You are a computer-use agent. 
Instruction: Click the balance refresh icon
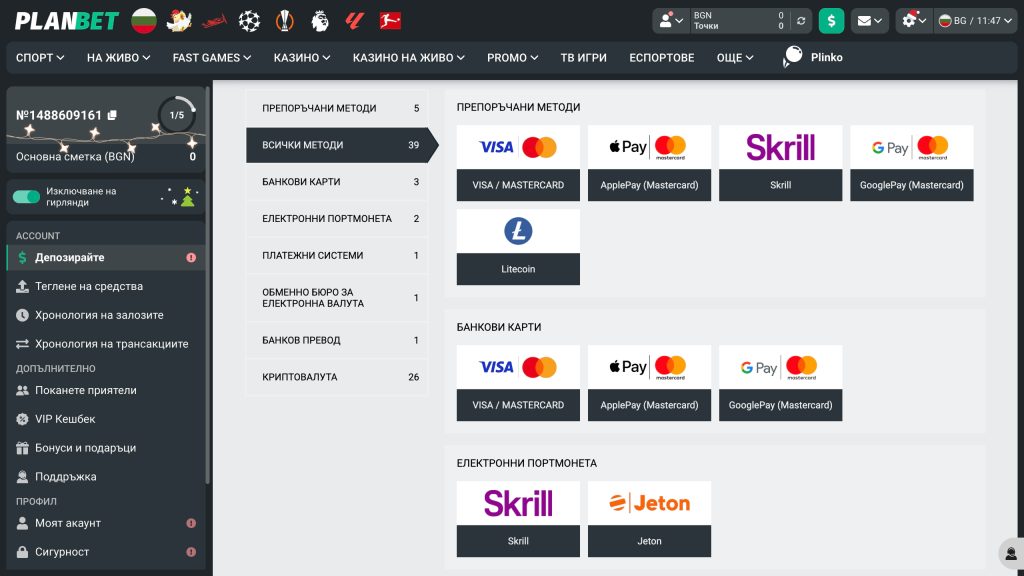tap(800, 20)
